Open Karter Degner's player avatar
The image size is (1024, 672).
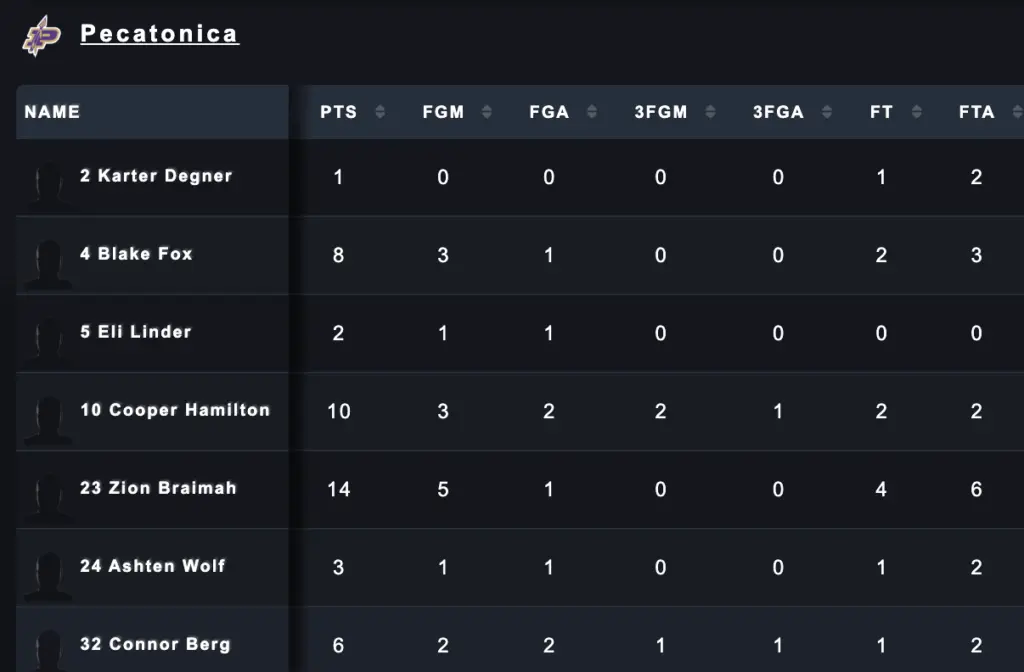pyautogui.click(x=47, y=180)
